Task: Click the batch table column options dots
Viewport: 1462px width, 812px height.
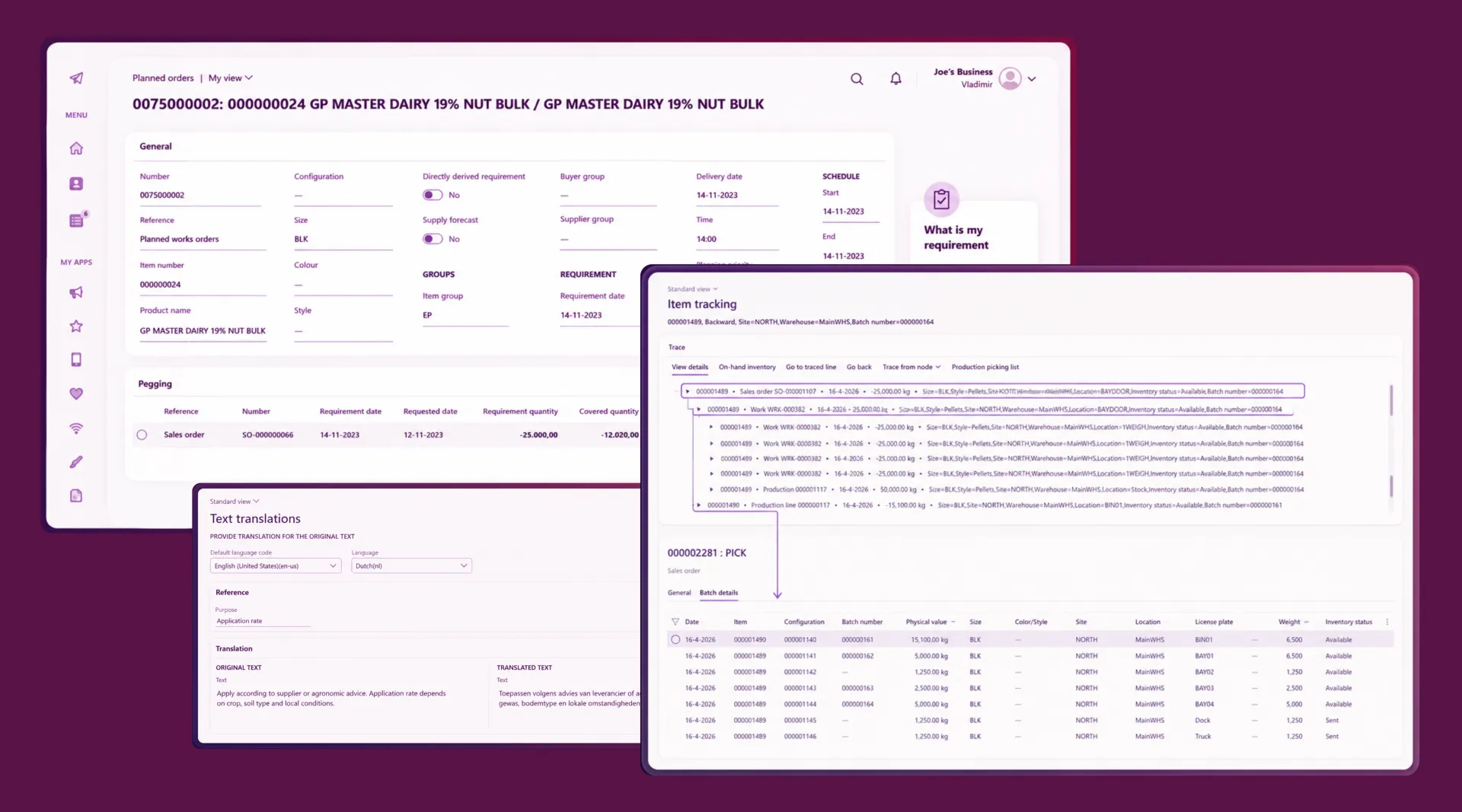Action: [1387, 622]
